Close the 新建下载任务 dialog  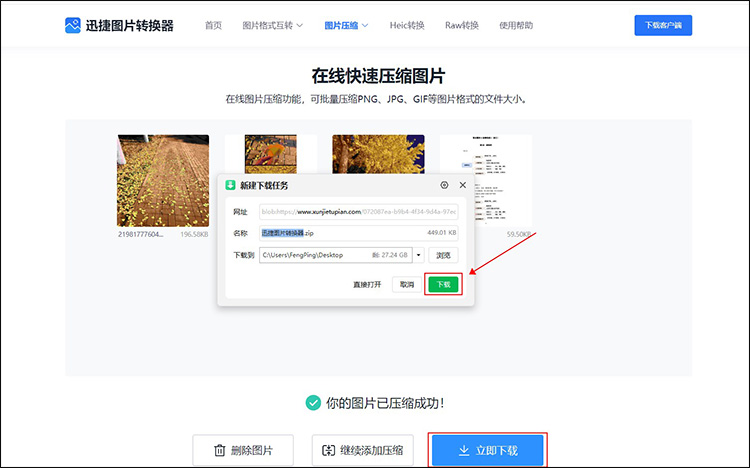coord(463,185)
